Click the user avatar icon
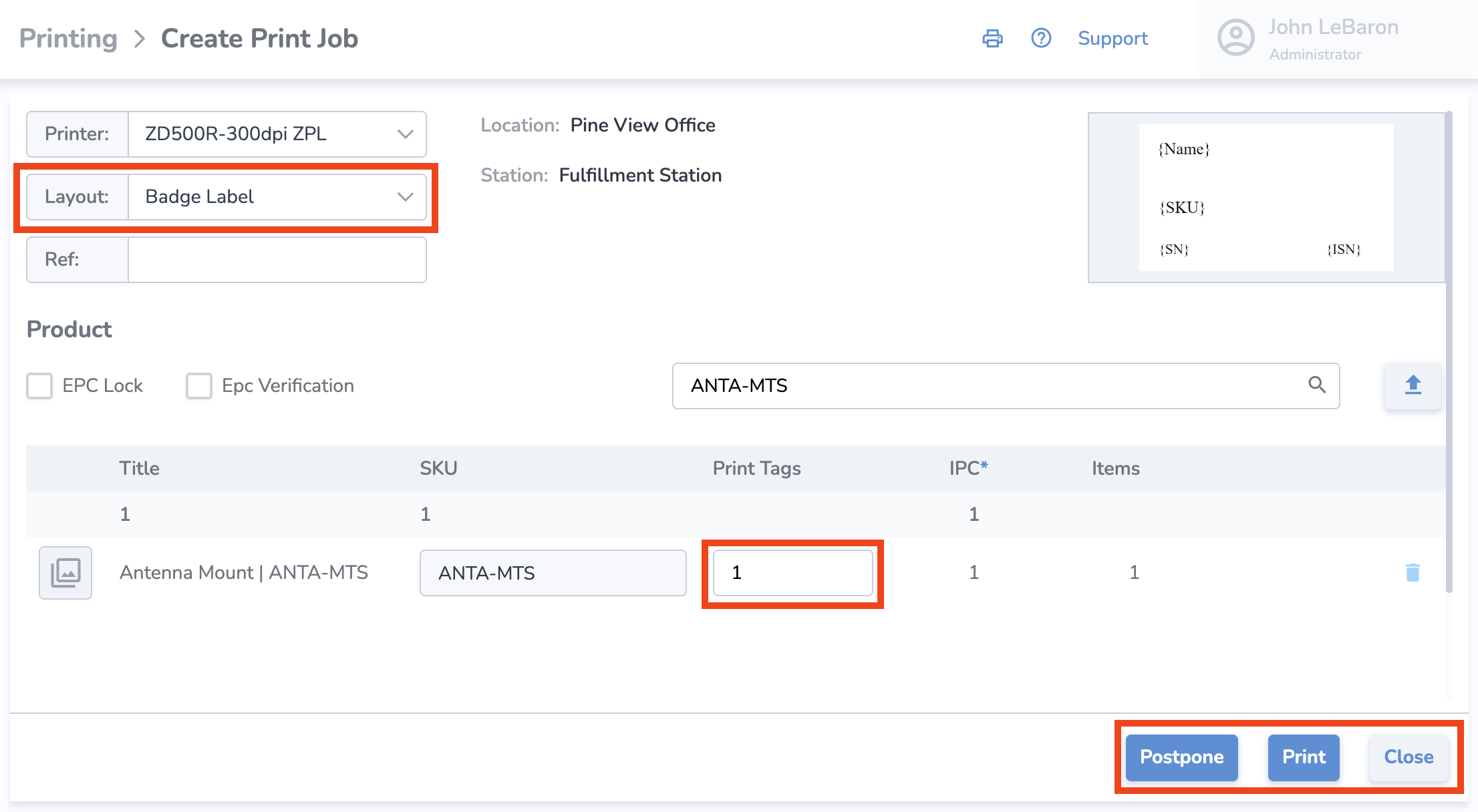The width and height of the screenshot is (1478, 812). (1235, 38)
